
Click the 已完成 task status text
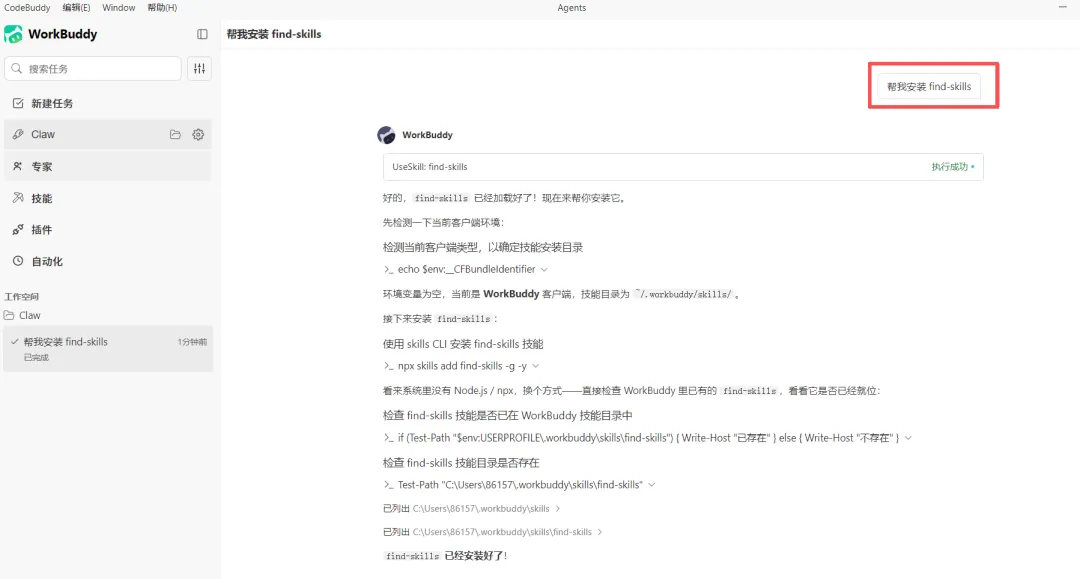pyautogui.click(x=37, y=357)
